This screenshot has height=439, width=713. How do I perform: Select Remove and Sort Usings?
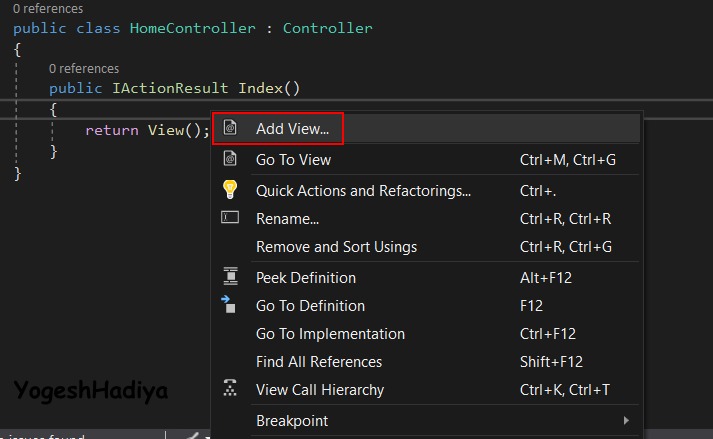click(x=336, y=246)
